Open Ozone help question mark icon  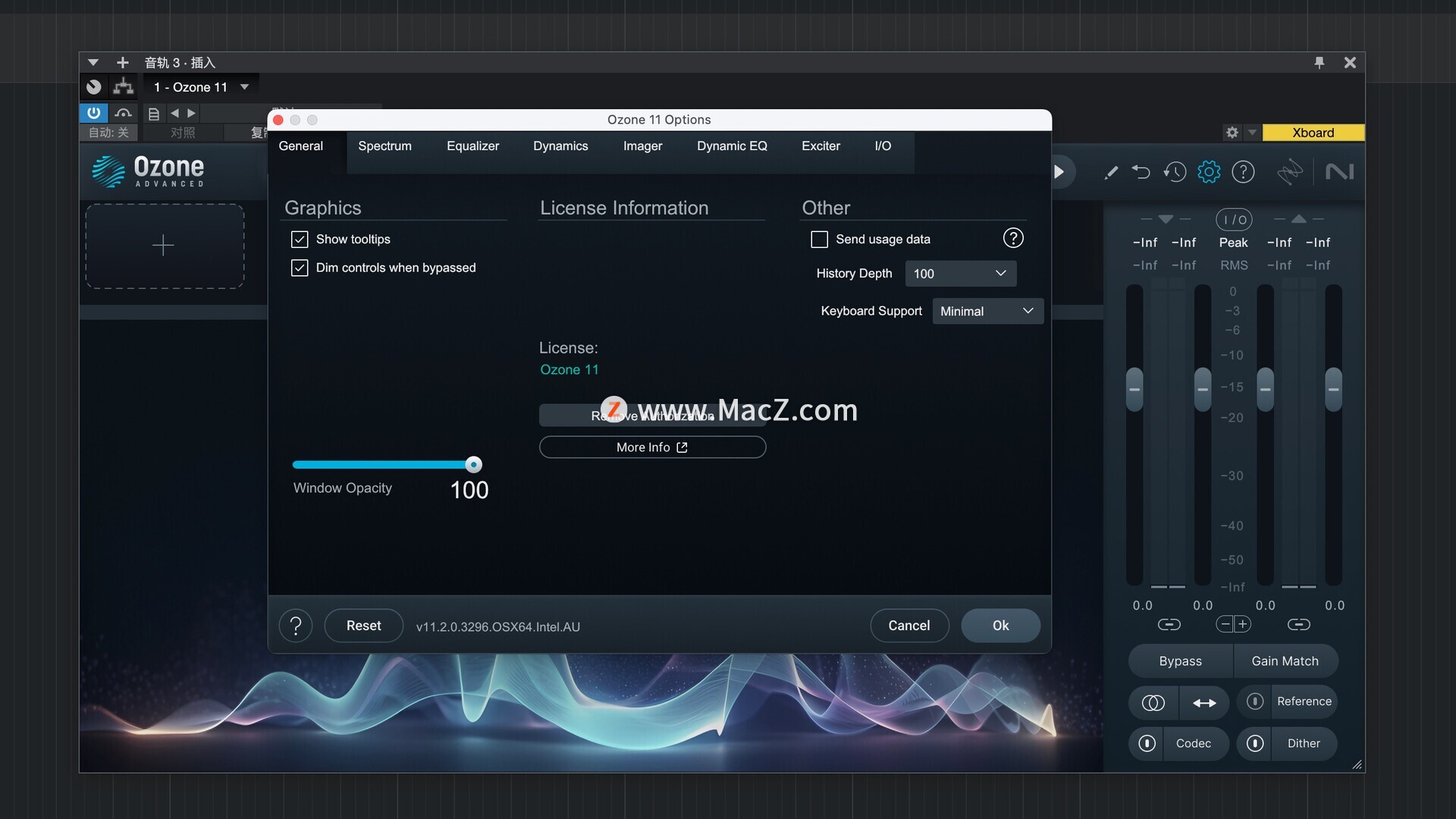tap(1243, 172)
